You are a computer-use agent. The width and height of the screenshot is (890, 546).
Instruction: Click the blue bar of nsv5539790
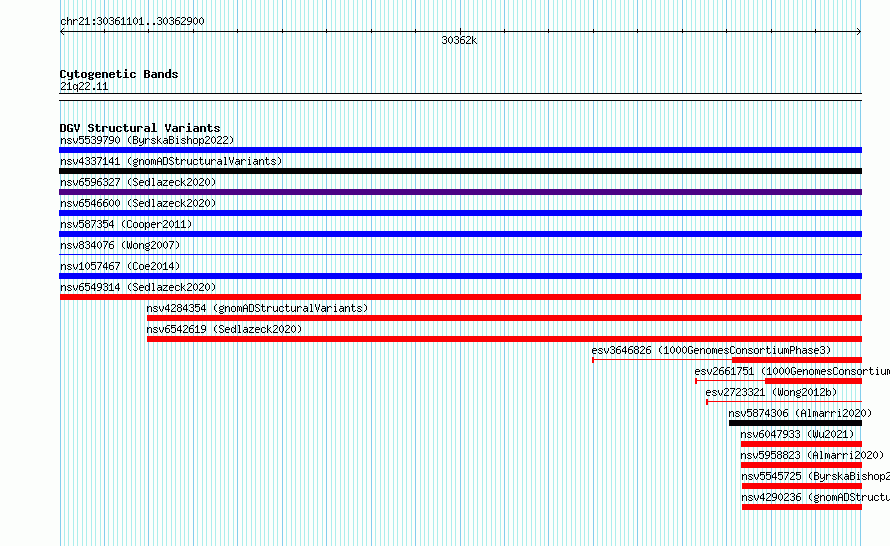point(460,150)
